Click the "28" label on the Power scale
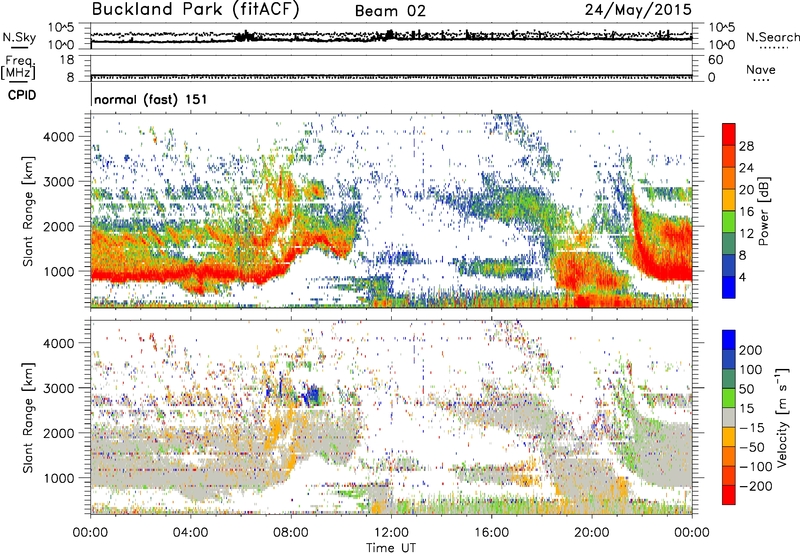This screenshot has width=800, height=554. tap(746, 146)
